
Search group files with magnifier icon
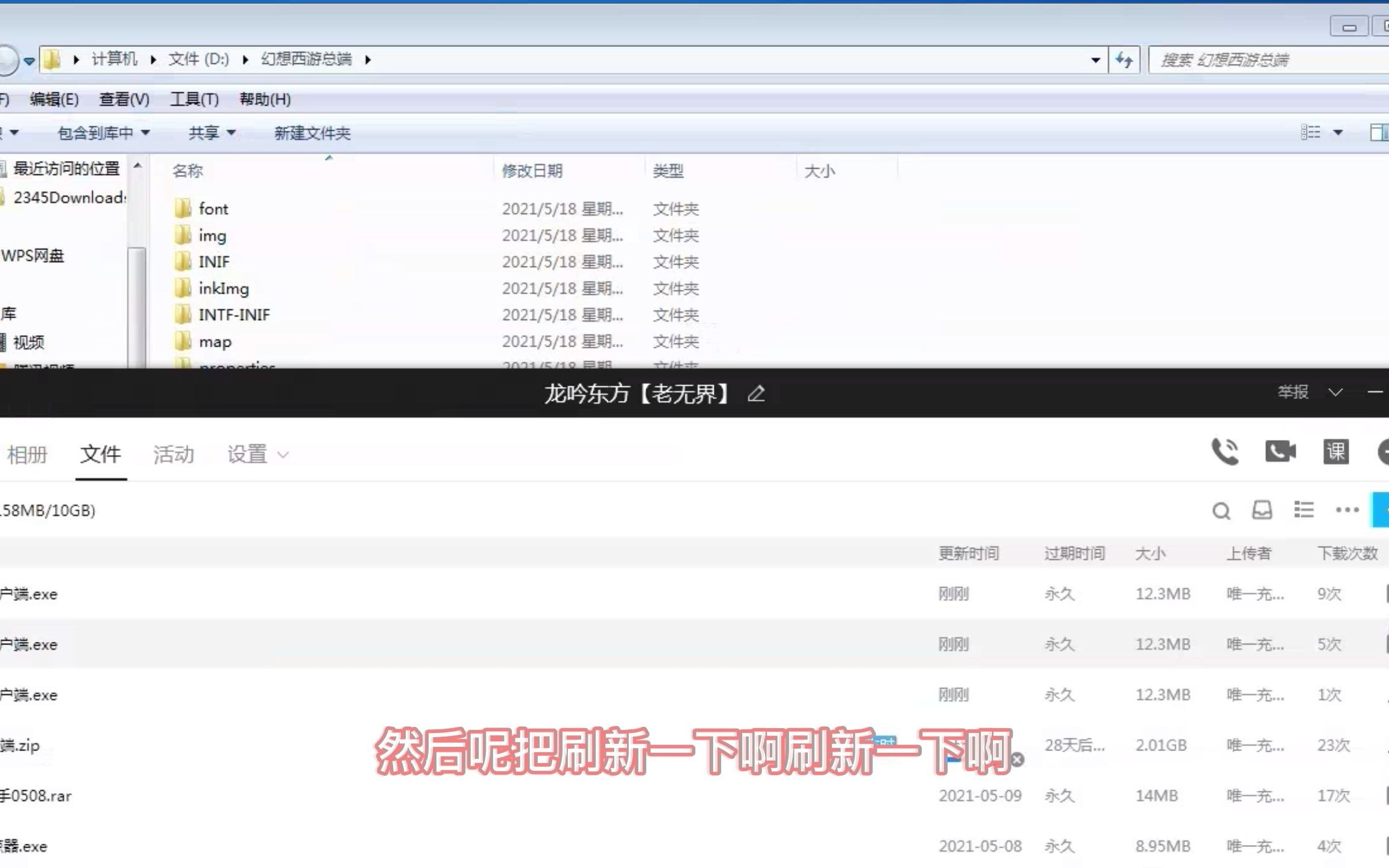(1221, 511)
